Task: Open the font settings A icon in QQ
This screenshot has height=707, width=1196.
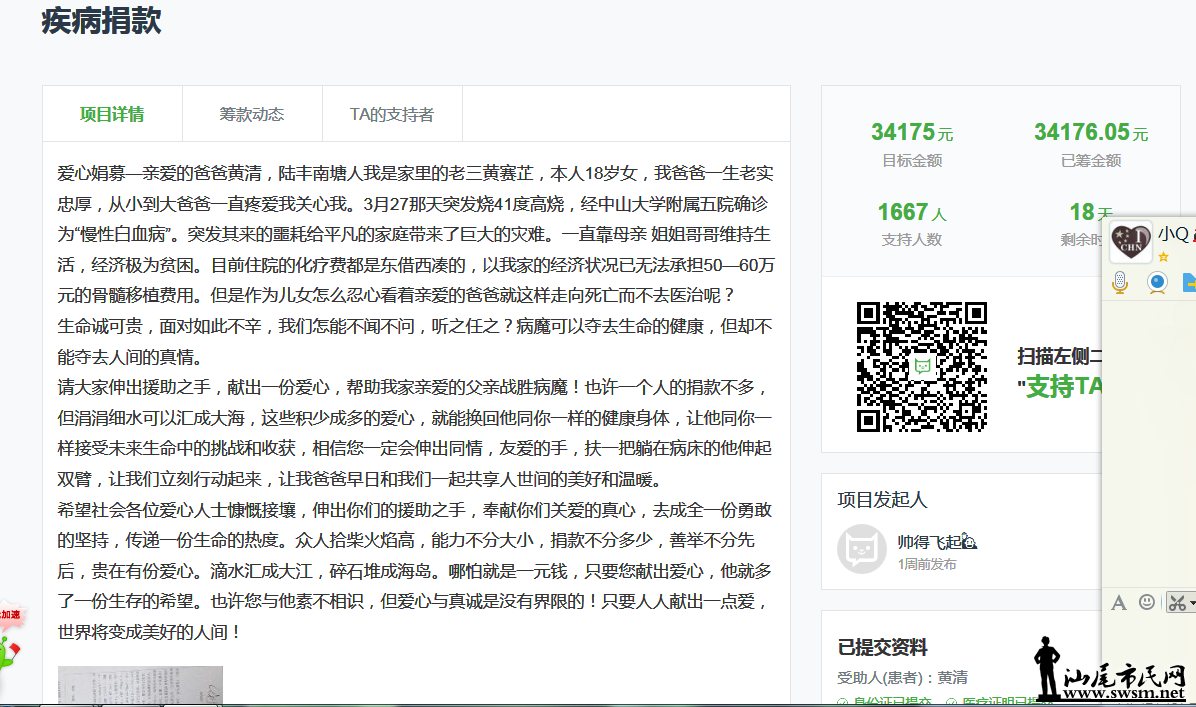Action: pos(1118,603)
